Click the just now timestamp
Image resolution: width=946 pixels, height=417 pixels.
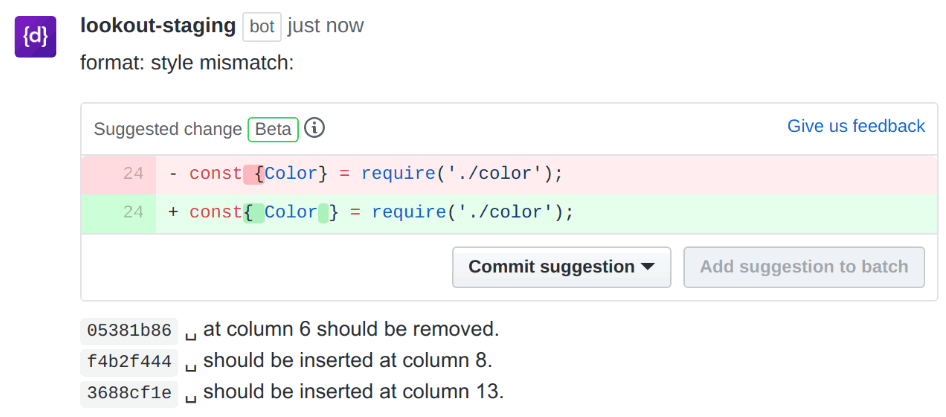(326, 27)
